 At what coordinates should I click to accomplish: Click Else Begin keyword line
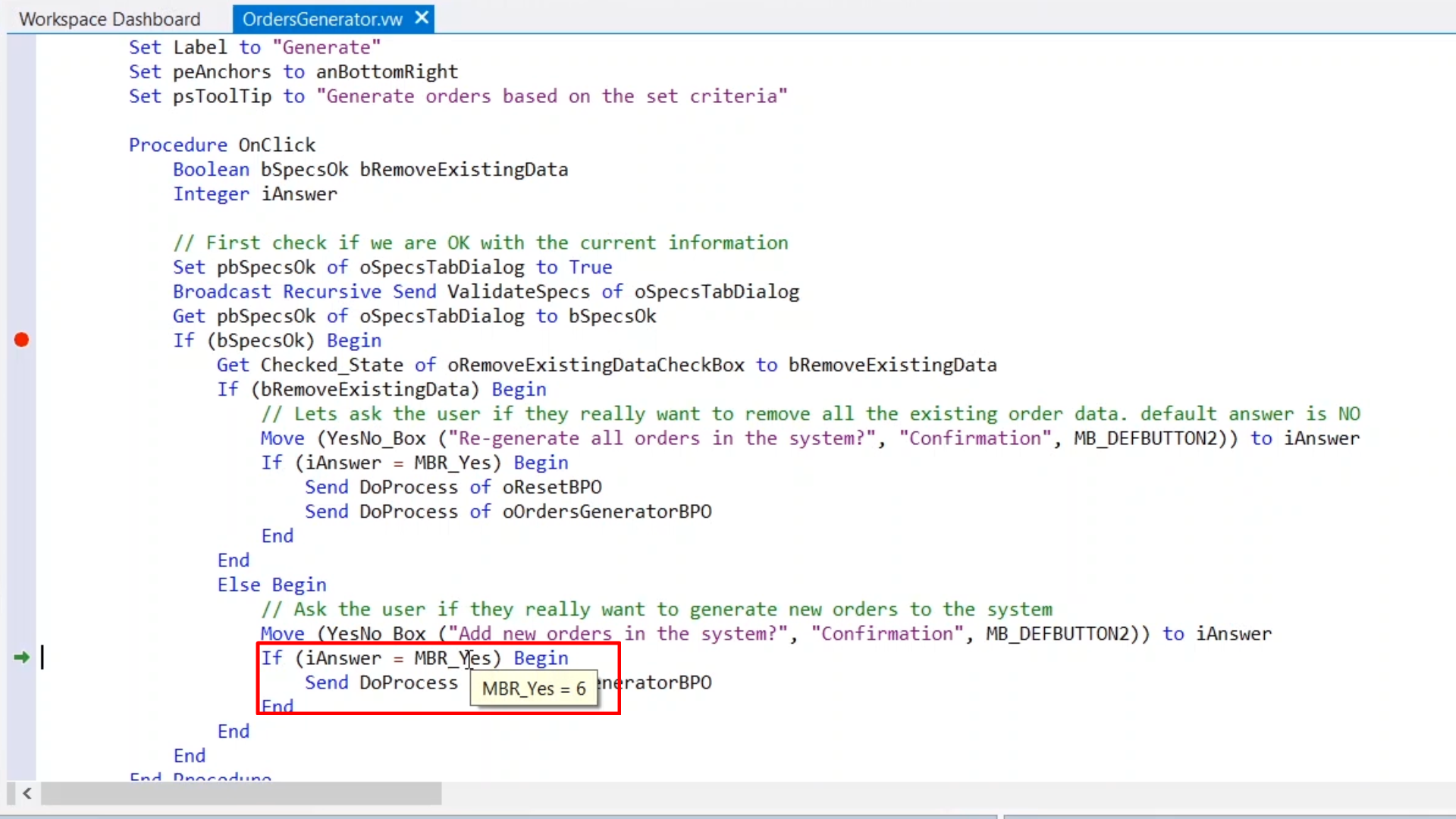coord(271,585)
